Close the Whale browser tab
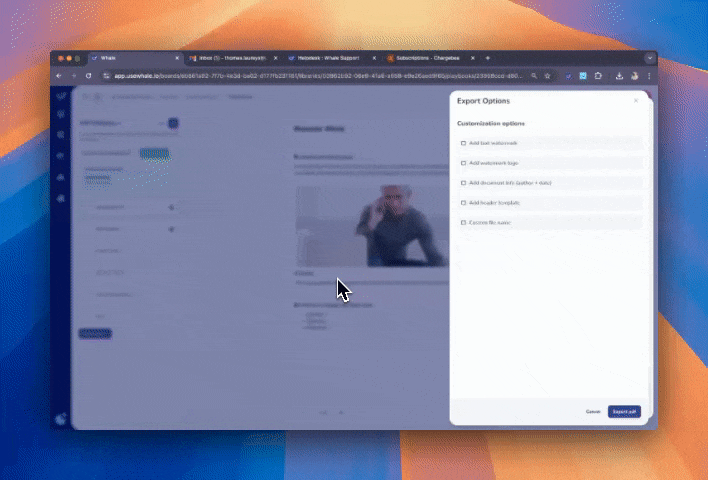This screenshot has width=708, height=480. point(177,58)
